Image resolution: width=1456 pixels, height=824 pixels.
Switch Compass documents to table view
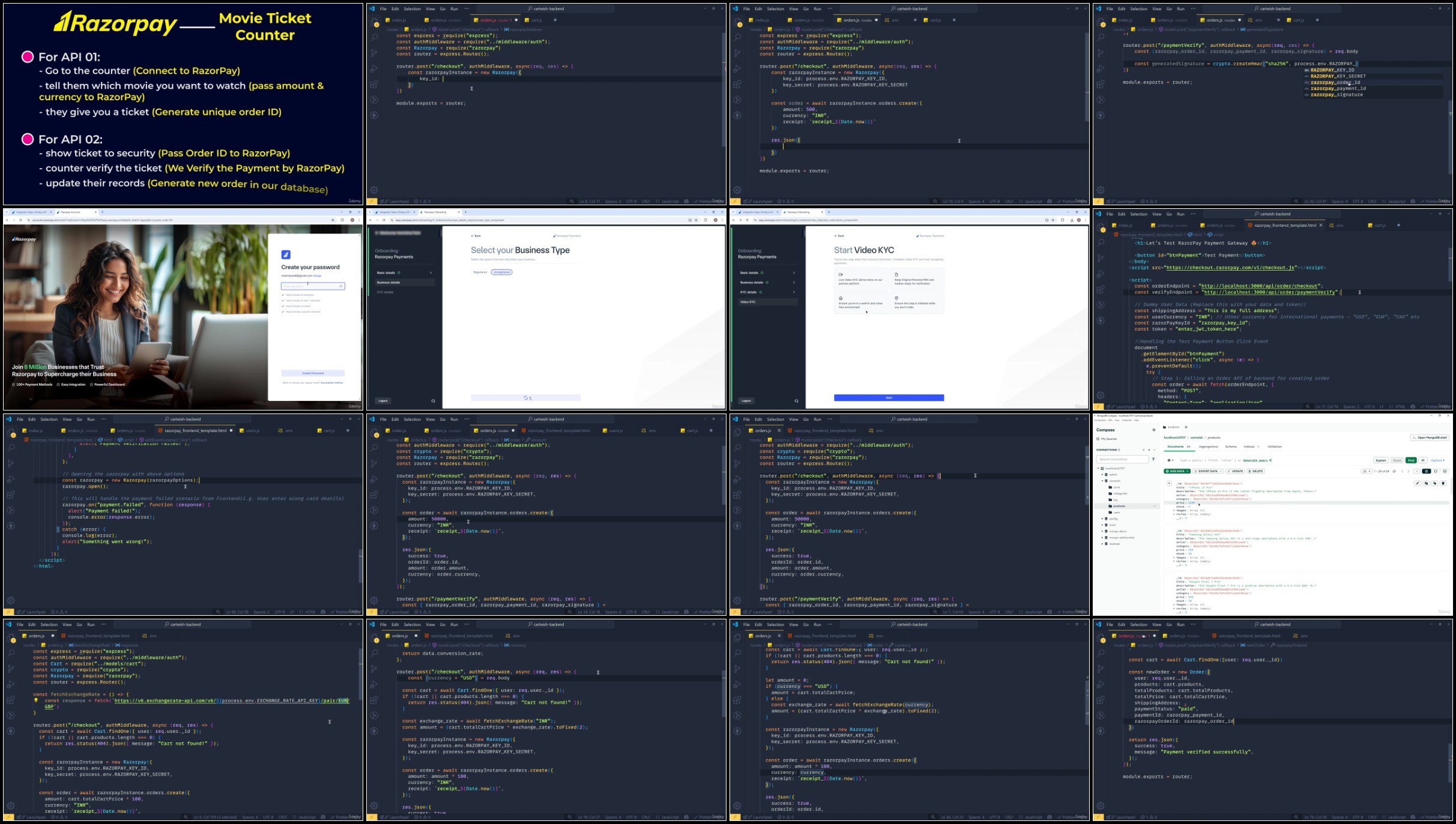(x=1445, y=471)
